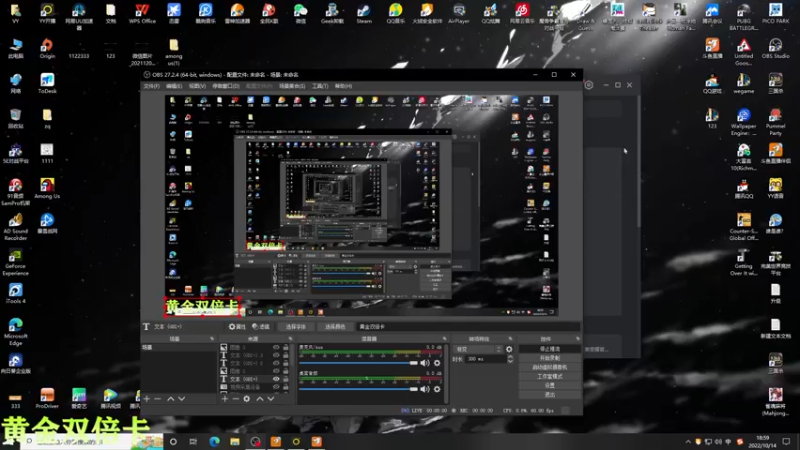Open the 编辑(E) menu
Viewport: 800px width, 450px height.
[174, 86]
